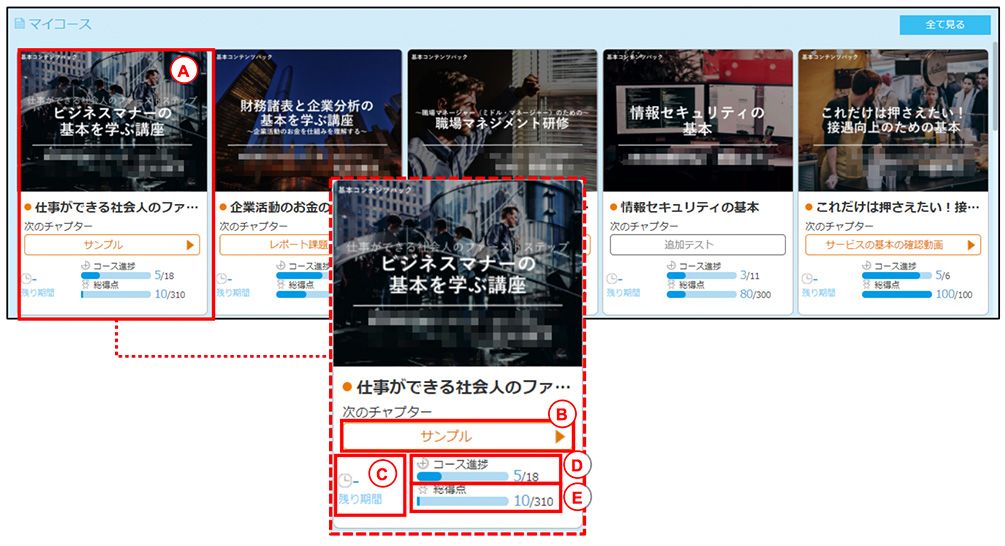Click the 追加テスト chapter button
The height and width of the screenshot is (546, 1005).
tap(697, 245)
